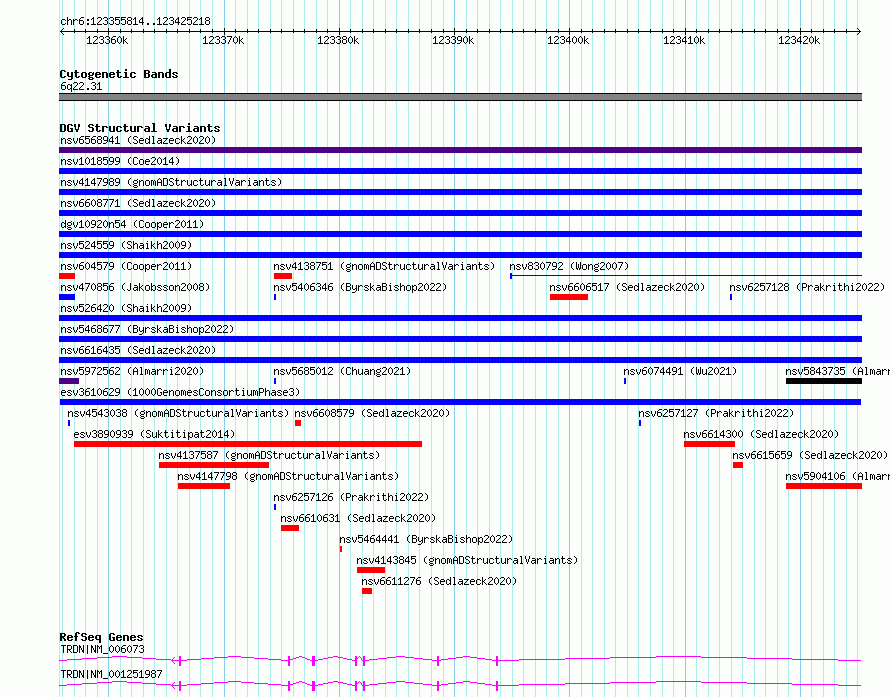Click the dark purple bar under nsv6568941
890x697 pixels.
click(460, 150)
